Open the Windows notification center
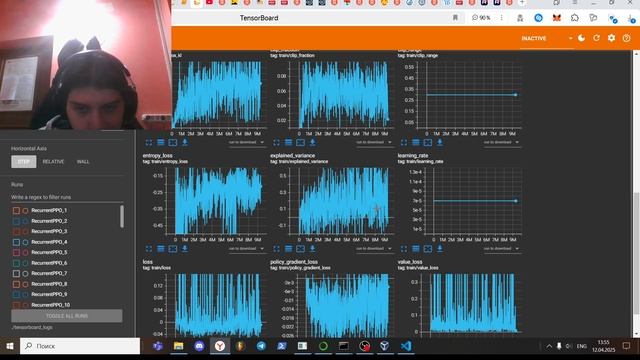The image size is (640, 360). point(626,346)
